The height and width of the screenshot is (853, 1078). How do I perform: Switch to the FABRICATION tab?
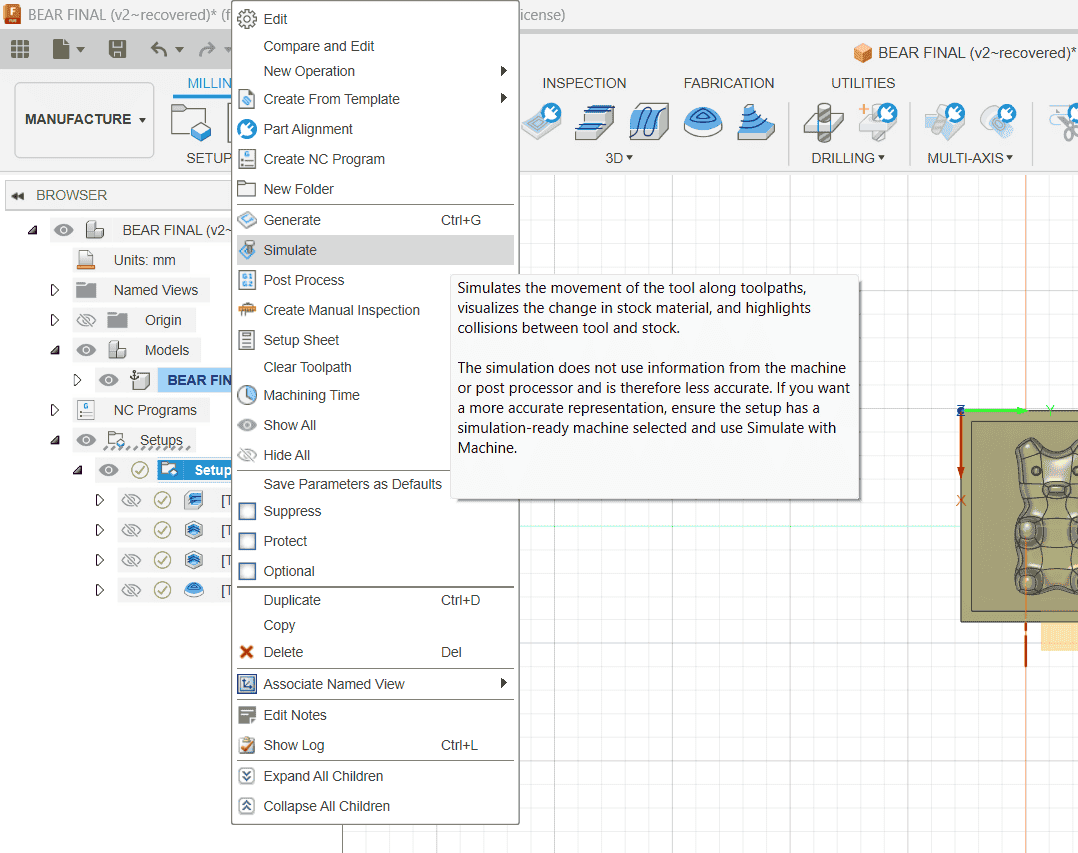(729, 83)
